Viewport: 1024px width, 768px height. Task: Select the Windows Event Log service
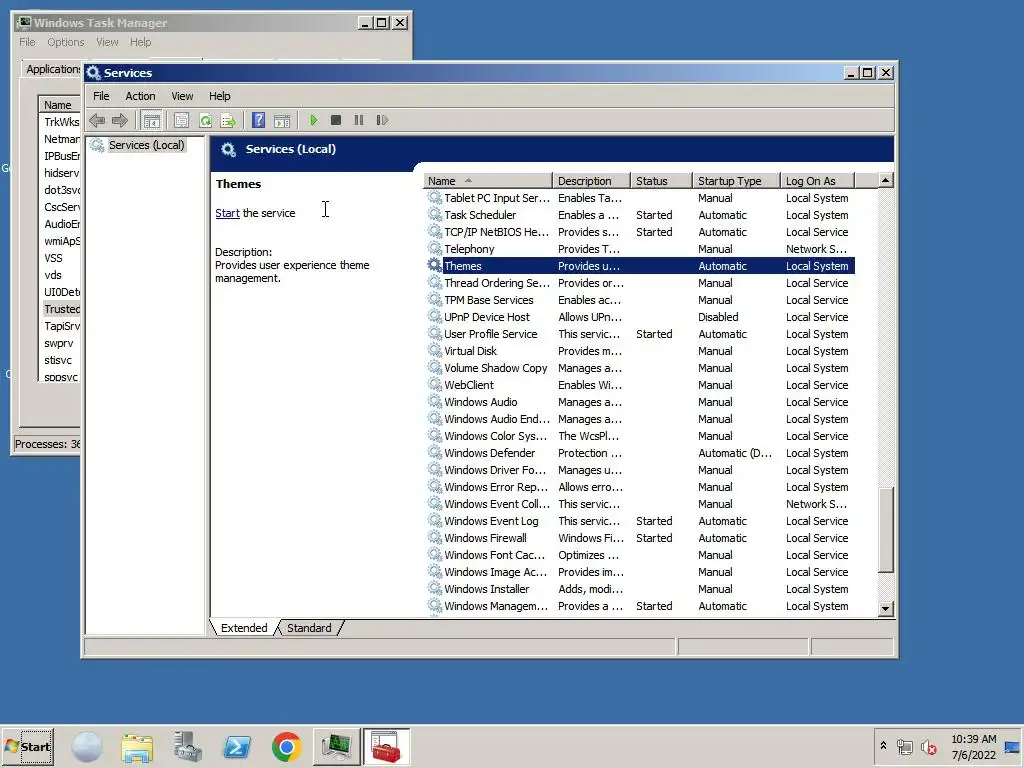coord(639,520)
